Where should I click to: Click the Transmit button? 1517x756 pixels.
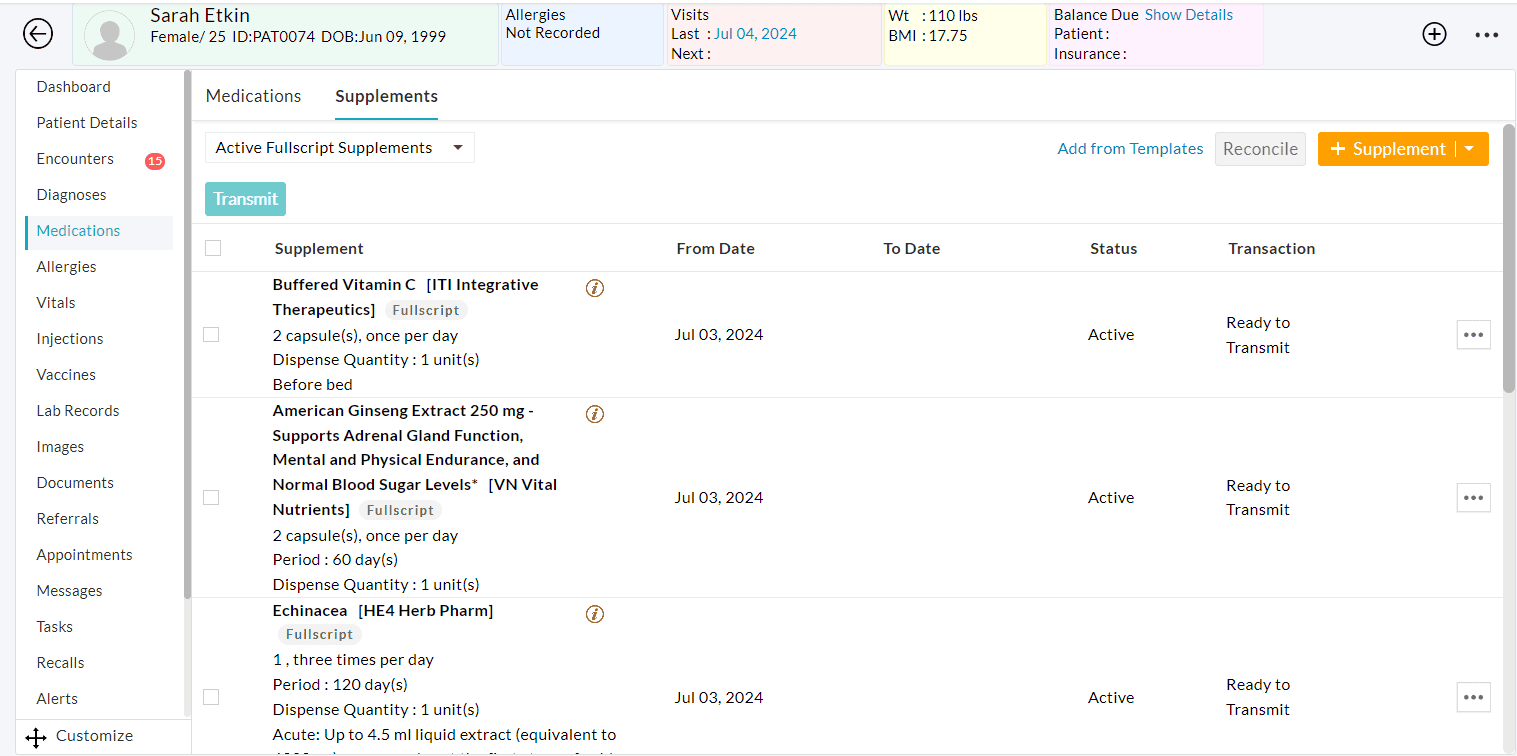245,199
